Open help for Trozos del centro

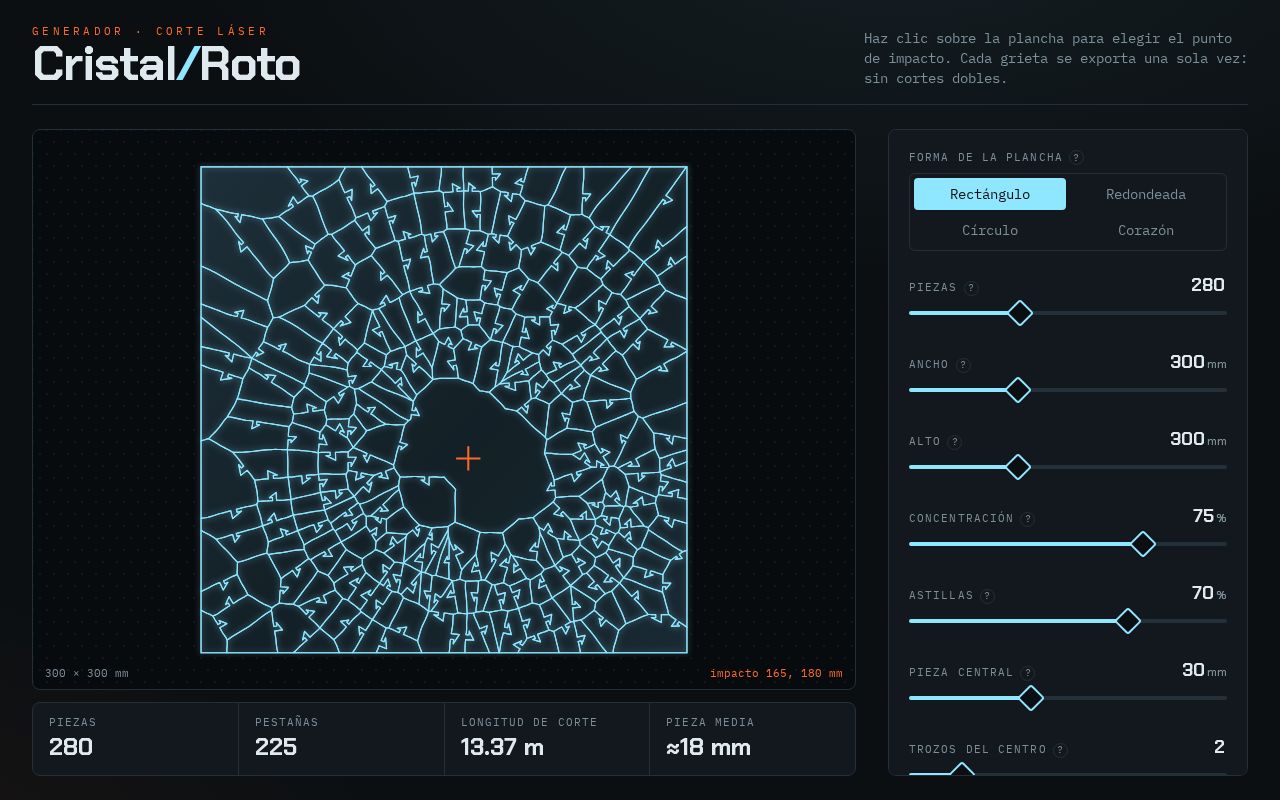click(1061, 749)
